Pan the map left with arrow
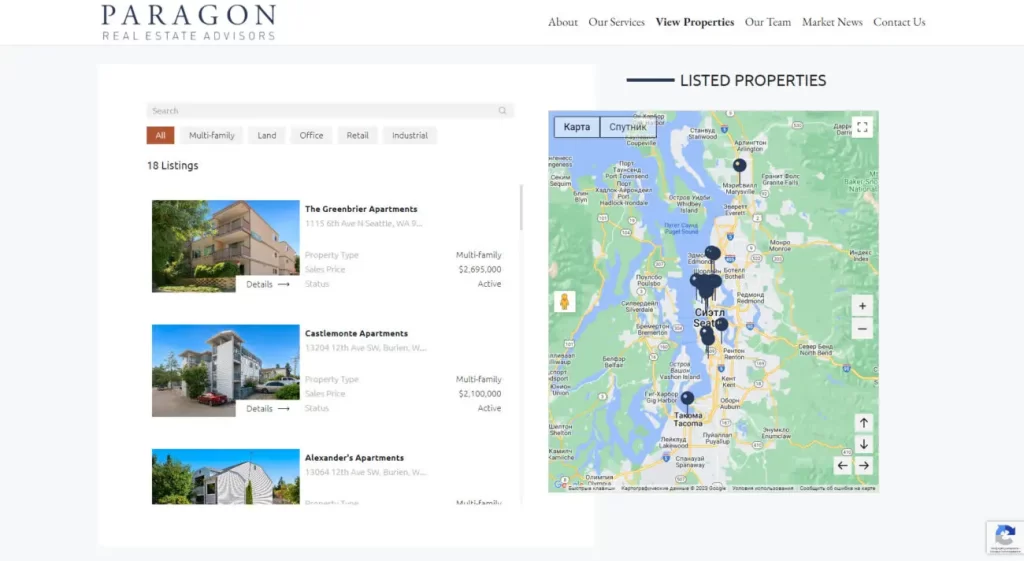The image size is (1024, 561). (842, 466)
